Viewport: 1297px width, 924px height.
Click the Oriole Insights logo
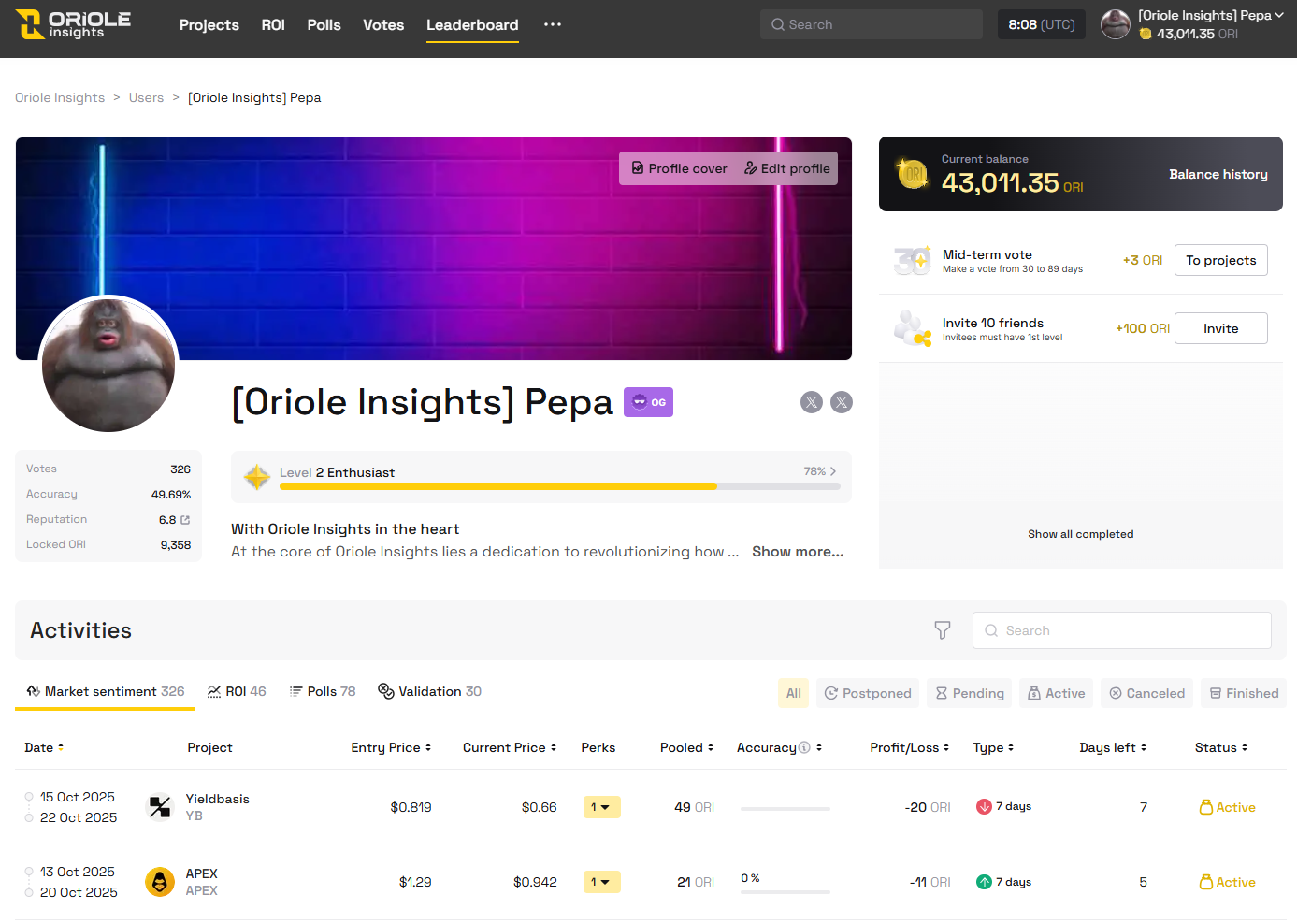click(x=73, y=24)
